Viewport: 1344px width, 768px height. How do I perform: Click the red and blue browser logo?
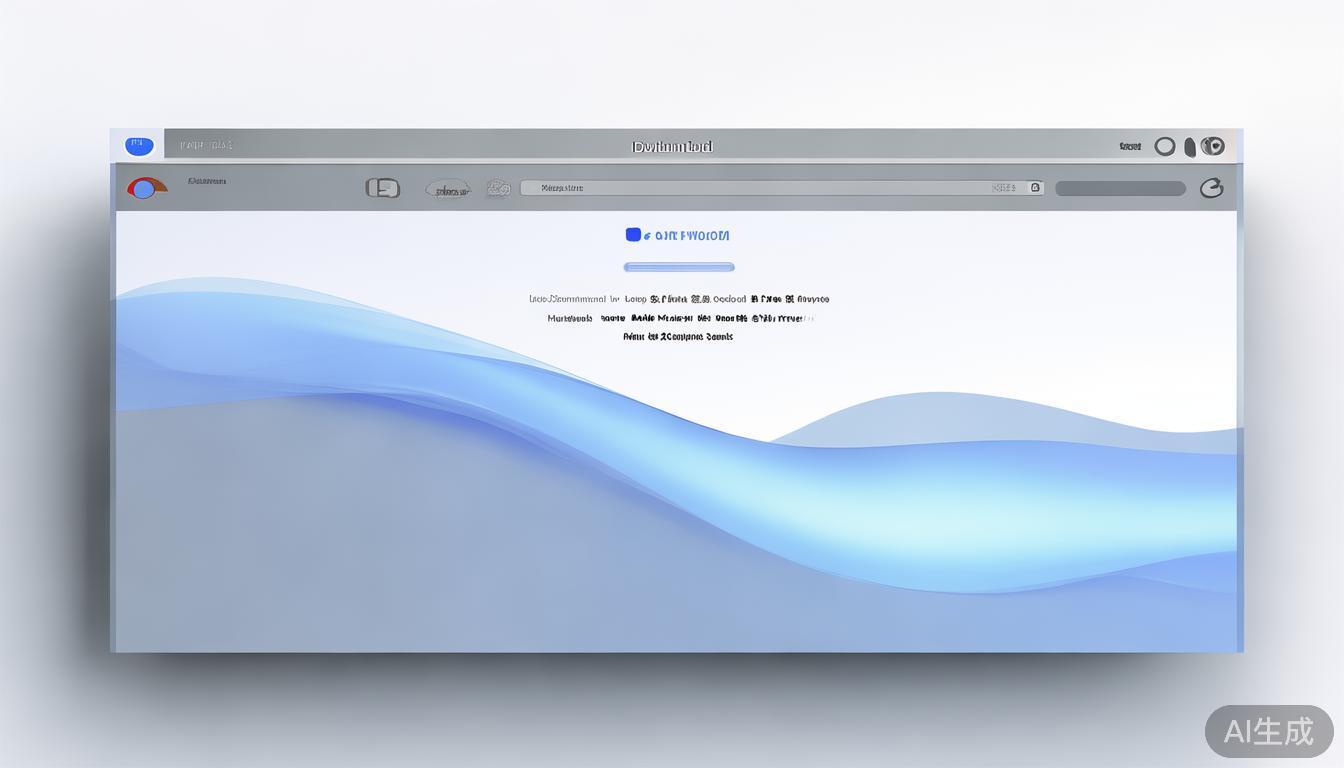pos(145,188)
